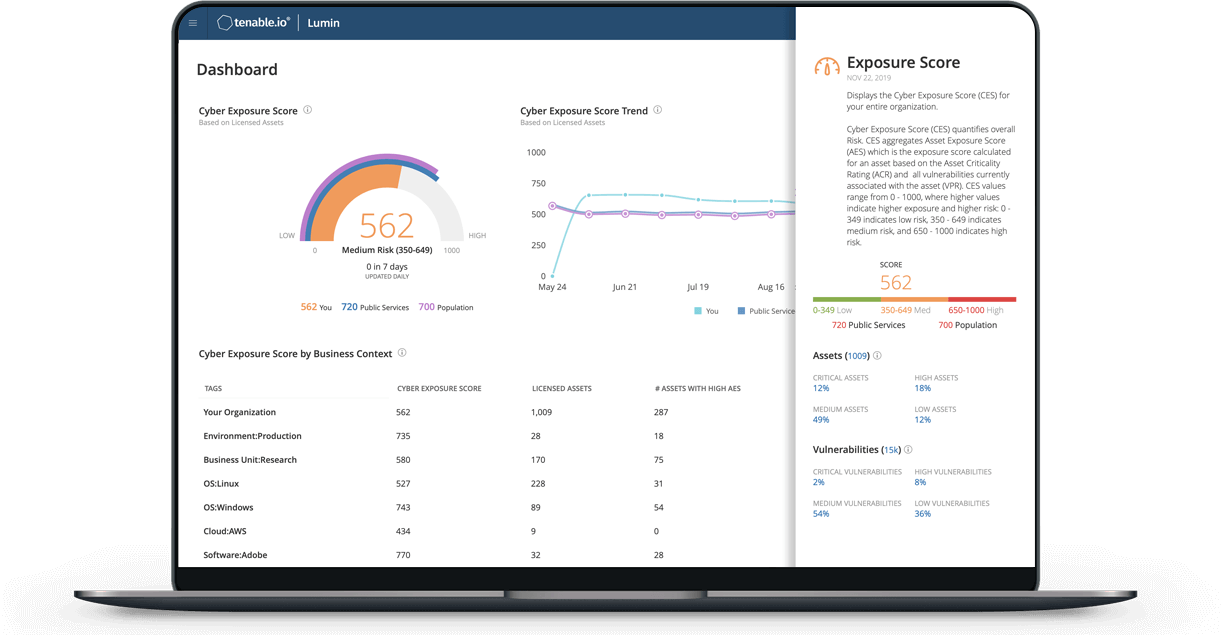Image resolution: width=1224 pixels, height=635 pixels.
Task: Click the Critical Assets 12% value
Action: pos(821,388)
